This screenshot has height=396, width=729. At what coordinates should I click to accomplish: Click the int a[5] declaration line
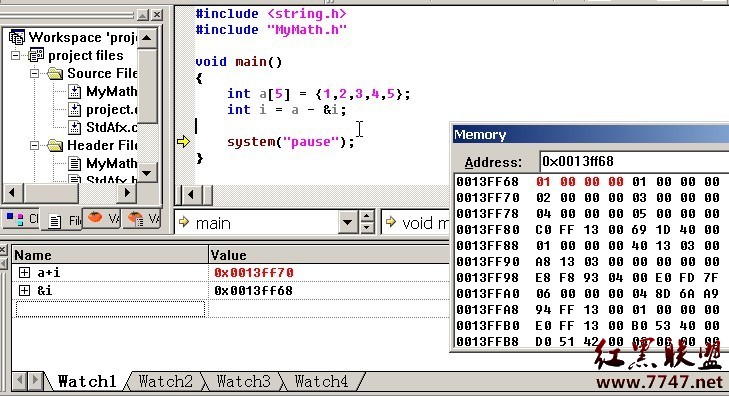coord(318,93)
